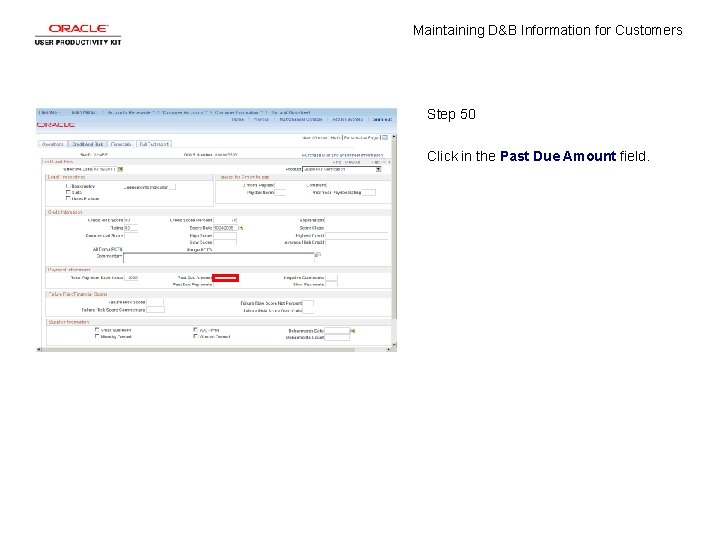Viewport: 720px width, 540px height.
Task: Click the Customer Accounts breadcrumb
Action: (183, 112)
